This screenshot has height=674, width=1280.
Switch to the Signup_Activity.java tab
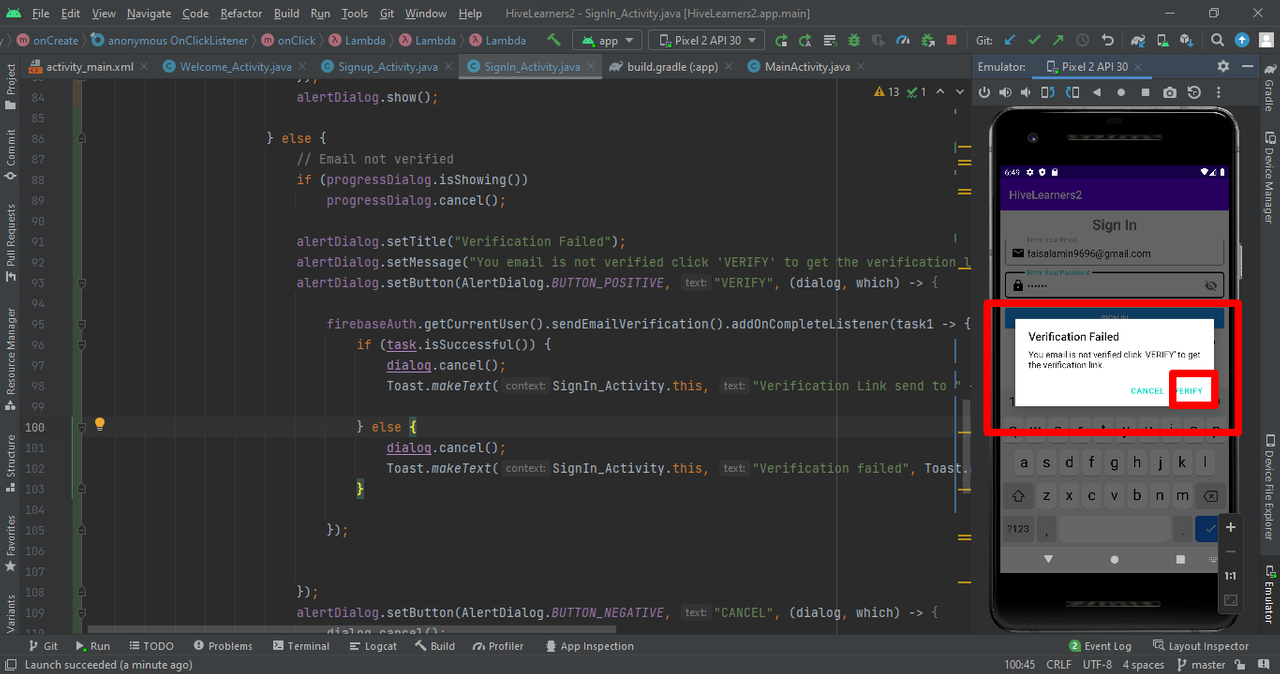pos(387,67)
